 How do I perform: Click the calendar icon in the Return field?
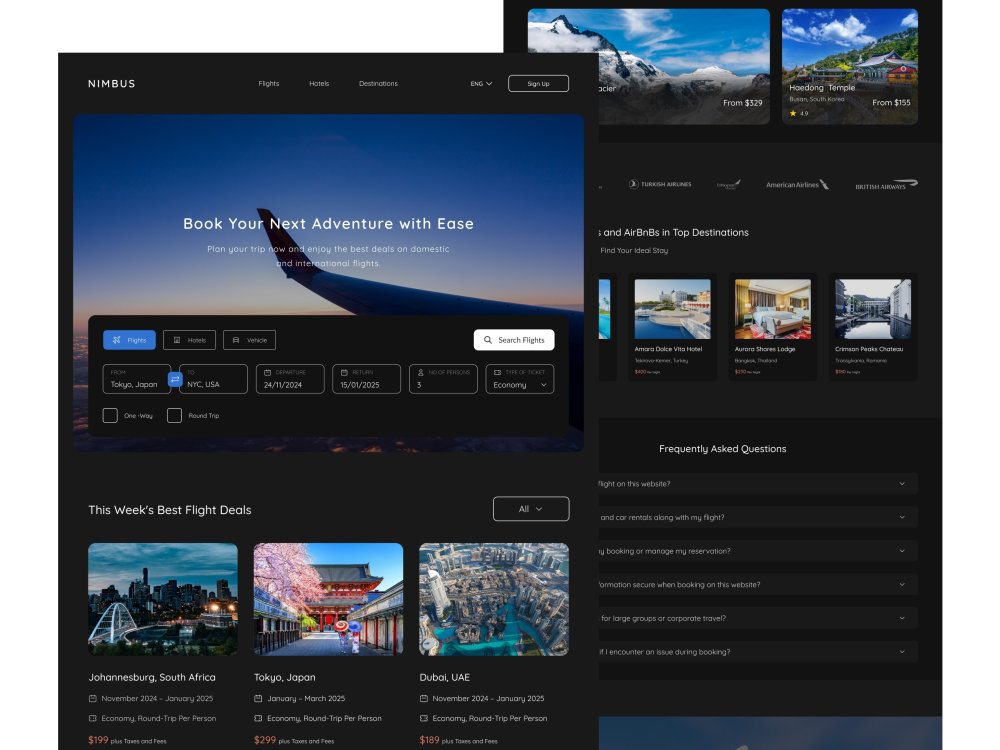click(344, 372)
